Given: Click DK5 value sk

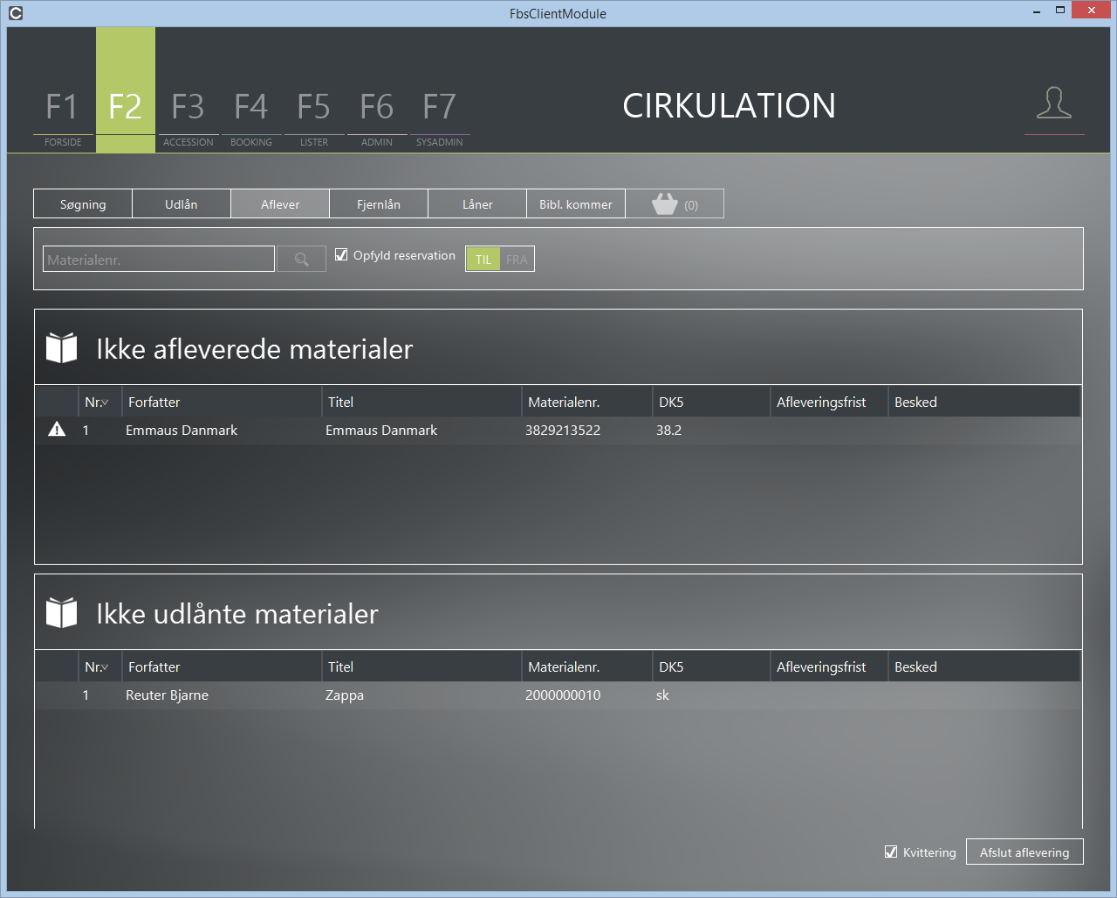Looking at the screenshot, I should 663,695.
